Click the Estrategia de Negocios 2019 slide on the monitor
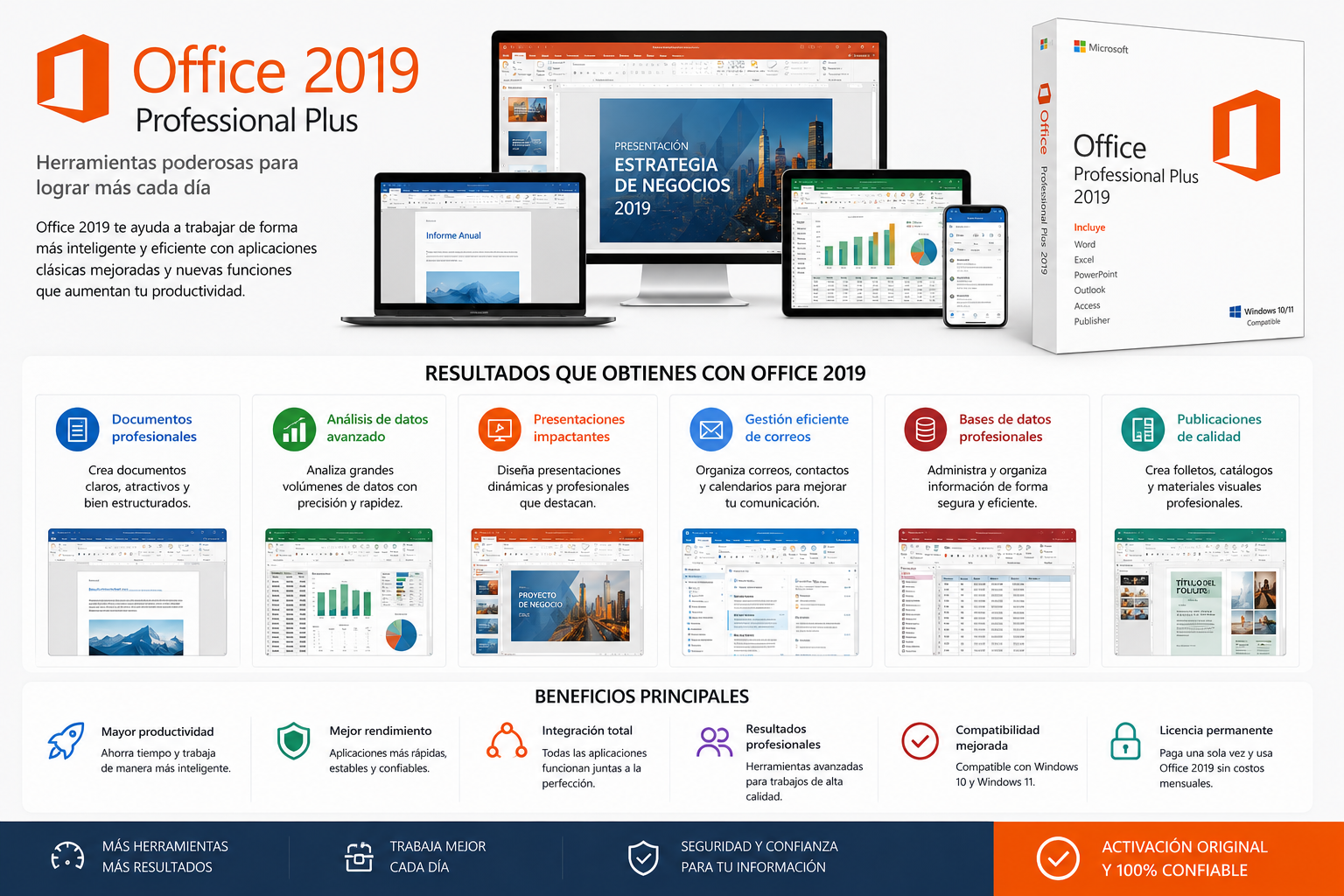1344x896 pixels. (x=716, y=170)
